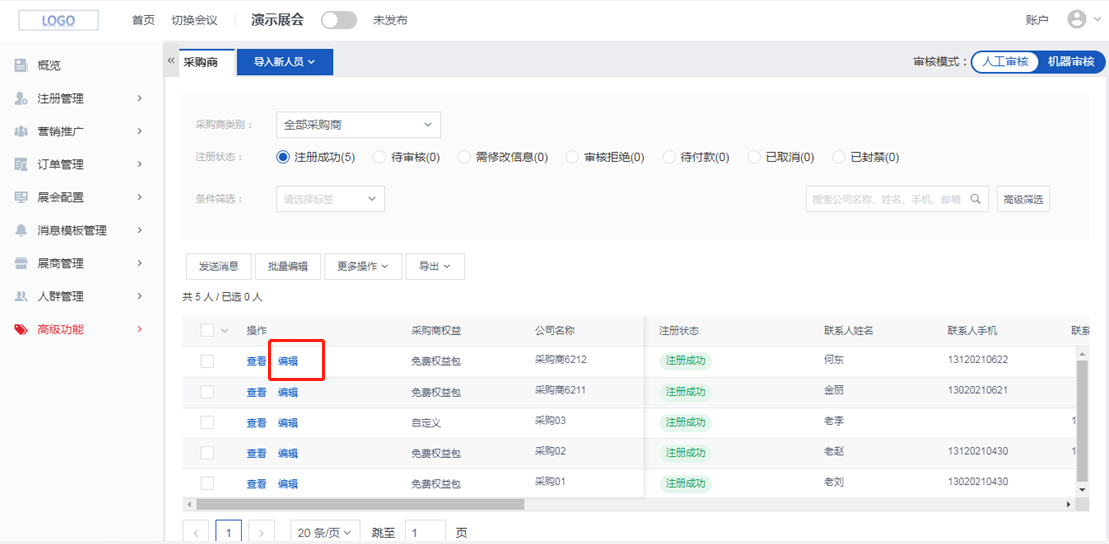Viewport: 1109px width, 544px height.
Task: Switch to 采购商 tab
Action: click(x=200, y=62)
